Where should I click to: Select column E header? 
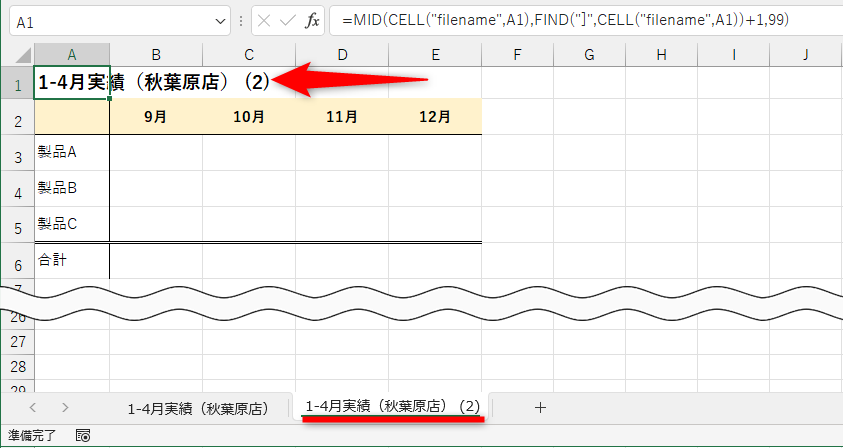pos(435,54)
